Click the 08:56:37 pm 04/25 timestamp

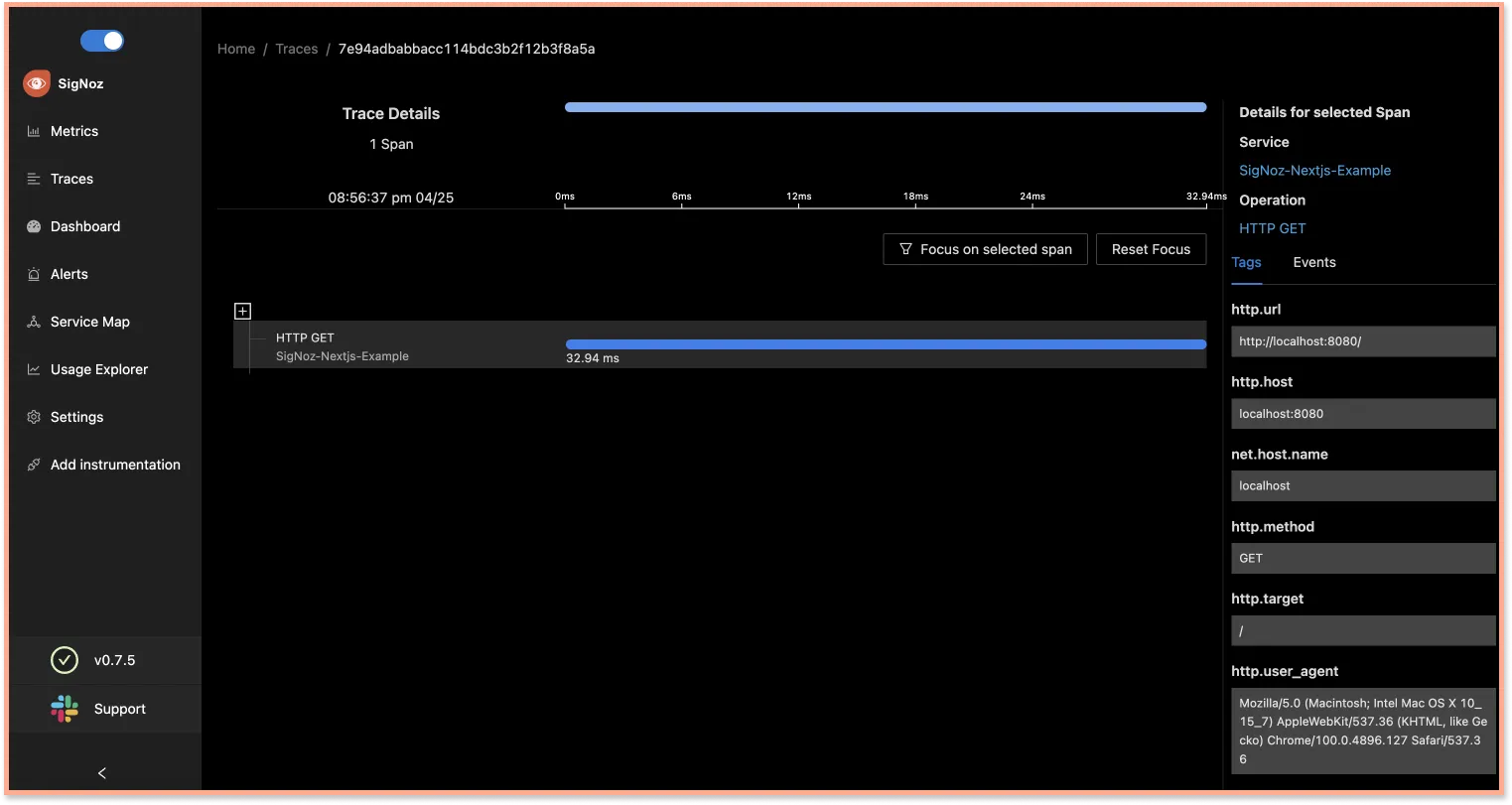coord(391,198)
